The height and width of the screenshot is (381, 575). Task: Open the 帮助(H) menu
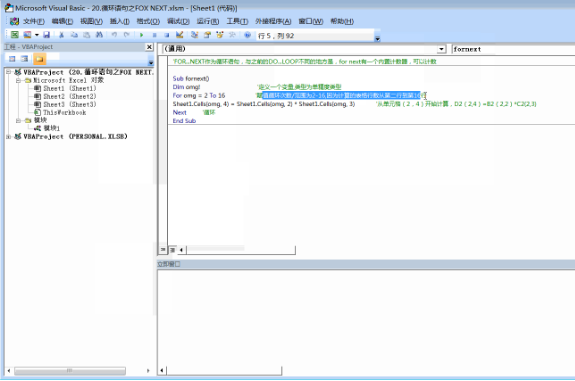342,21
